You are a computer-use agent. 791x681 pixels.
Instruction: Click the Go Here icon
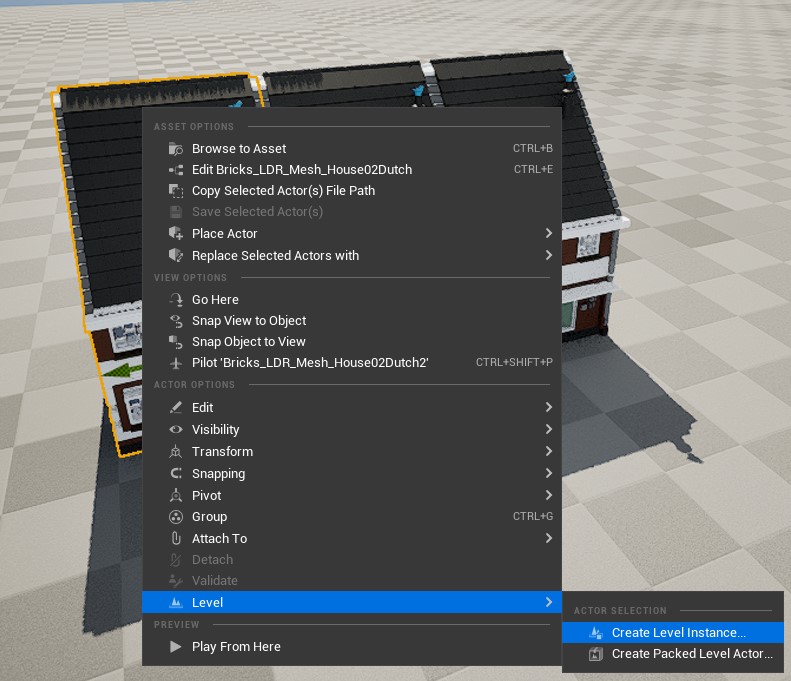pyautogui.click(x=176, y=299)
